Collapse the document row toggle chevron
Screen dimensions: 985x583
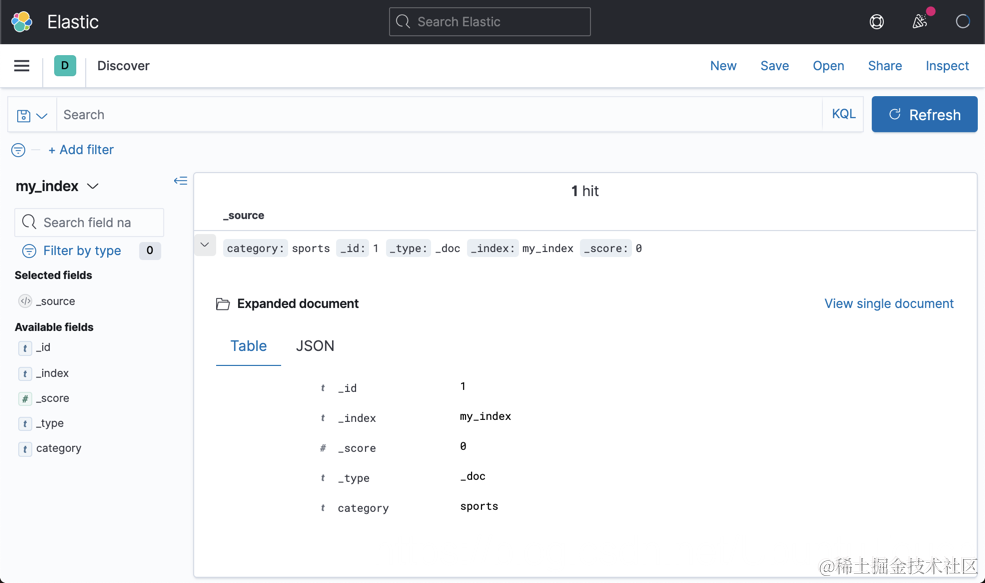coord(205,245)
